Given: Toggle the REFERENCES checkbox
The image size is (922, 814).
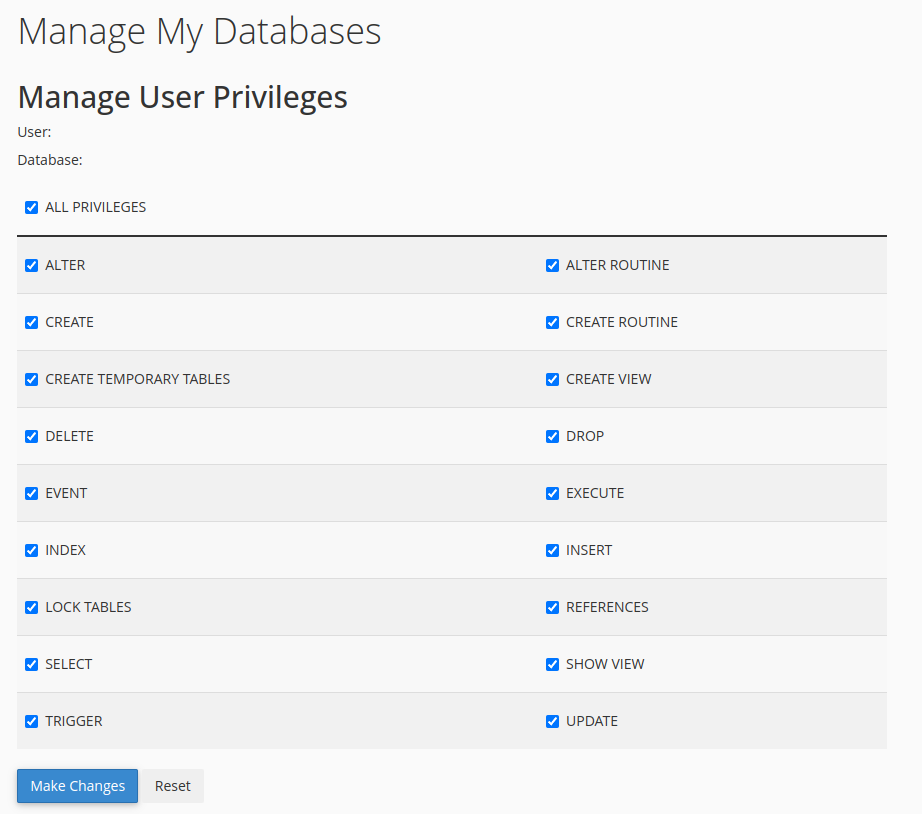Looking at the screenshot, I should point(553,608).
